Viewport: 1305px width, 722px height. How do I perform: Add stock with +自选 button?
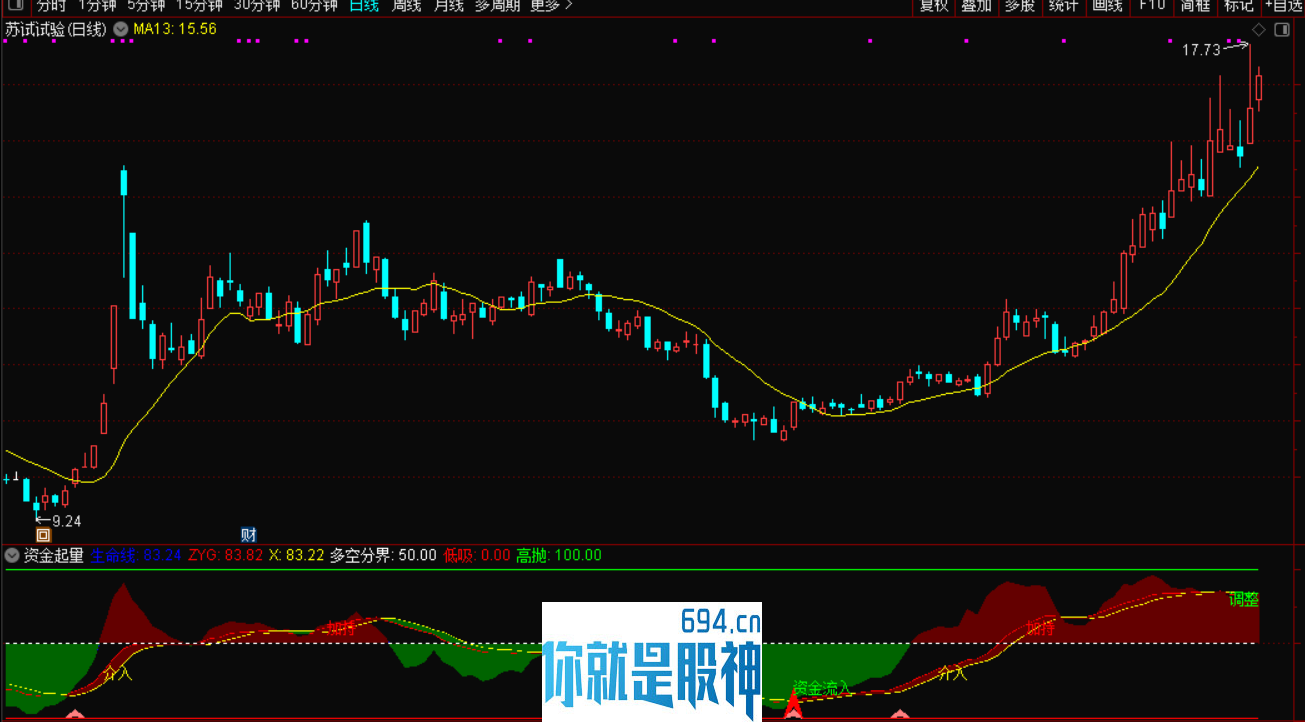click(1284, 5)
